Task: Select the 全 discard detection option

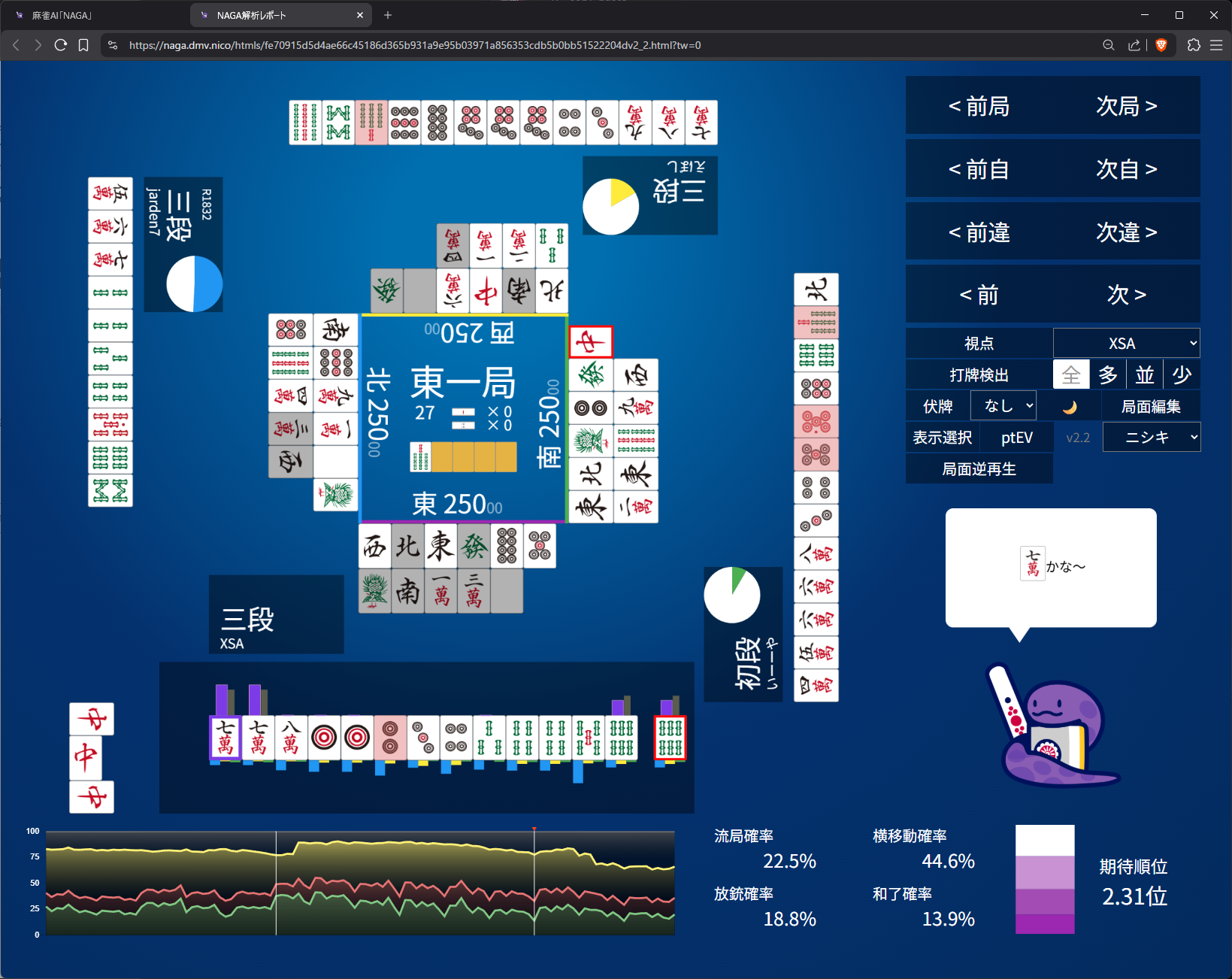Action: click(1071, 374)
